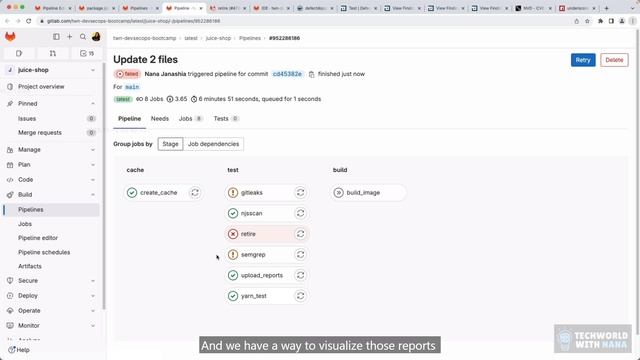Open Jobs in the Build sidebar
The image size is (640, 360).
25,224
